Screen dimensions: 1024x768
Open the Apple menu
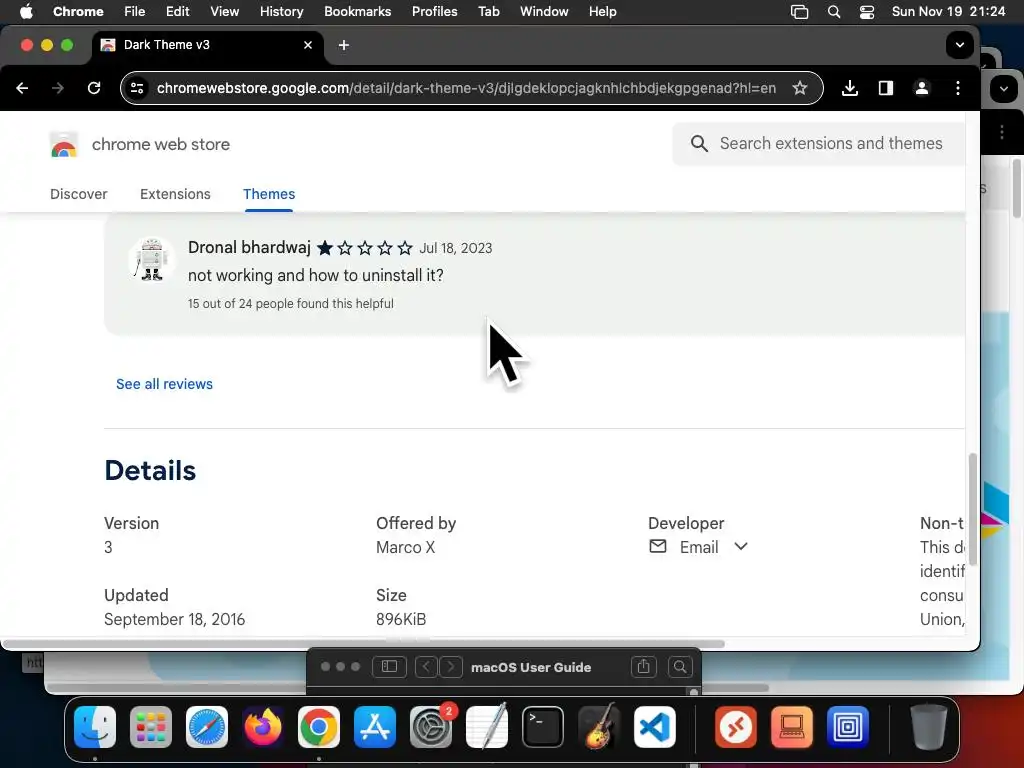pos(26,12)
